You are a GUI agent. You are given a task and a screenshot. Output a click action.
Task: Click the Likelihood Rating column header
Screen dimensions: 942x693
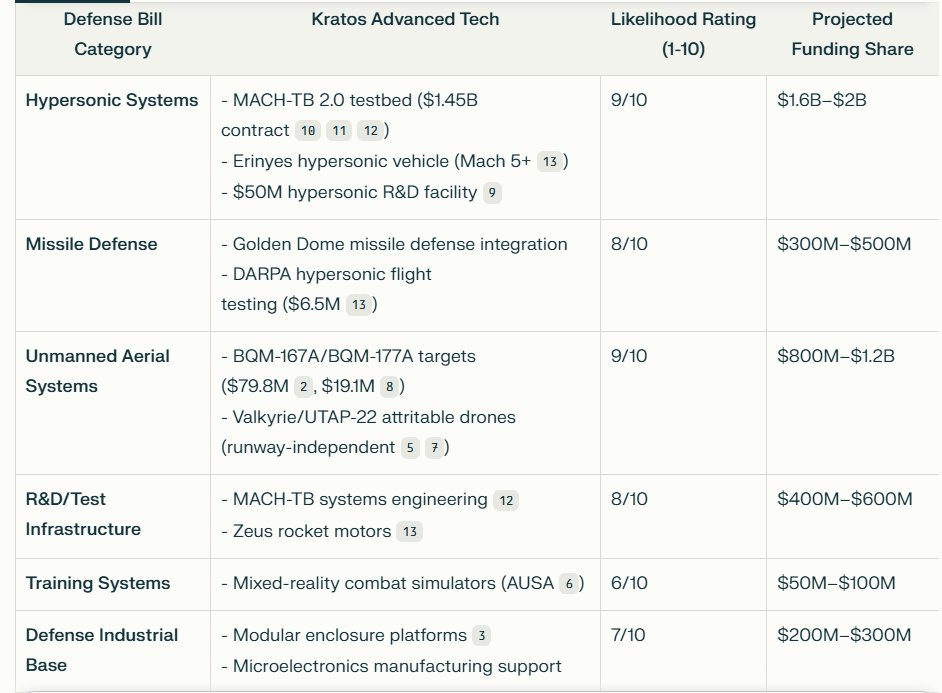(683, 34)
